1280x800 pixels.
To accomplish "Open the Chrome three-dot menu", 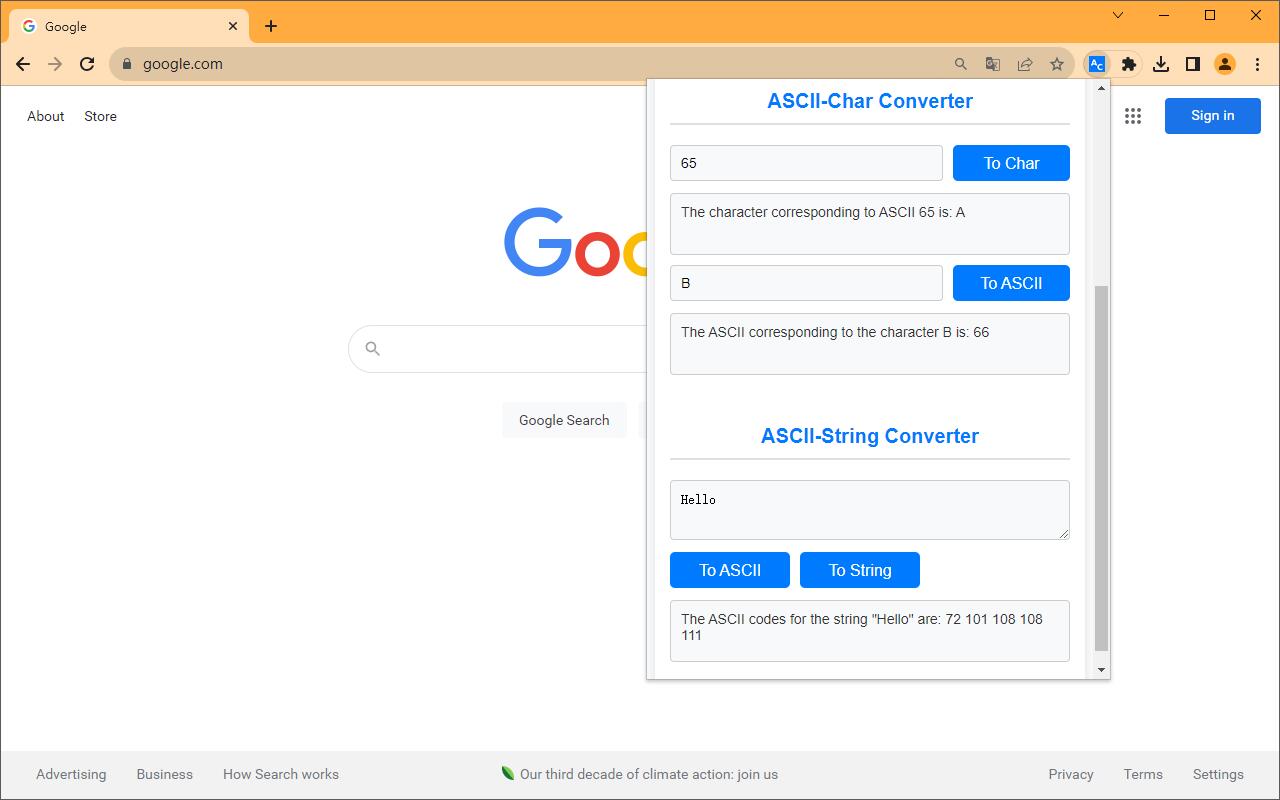I will [x=1257, y=63].
